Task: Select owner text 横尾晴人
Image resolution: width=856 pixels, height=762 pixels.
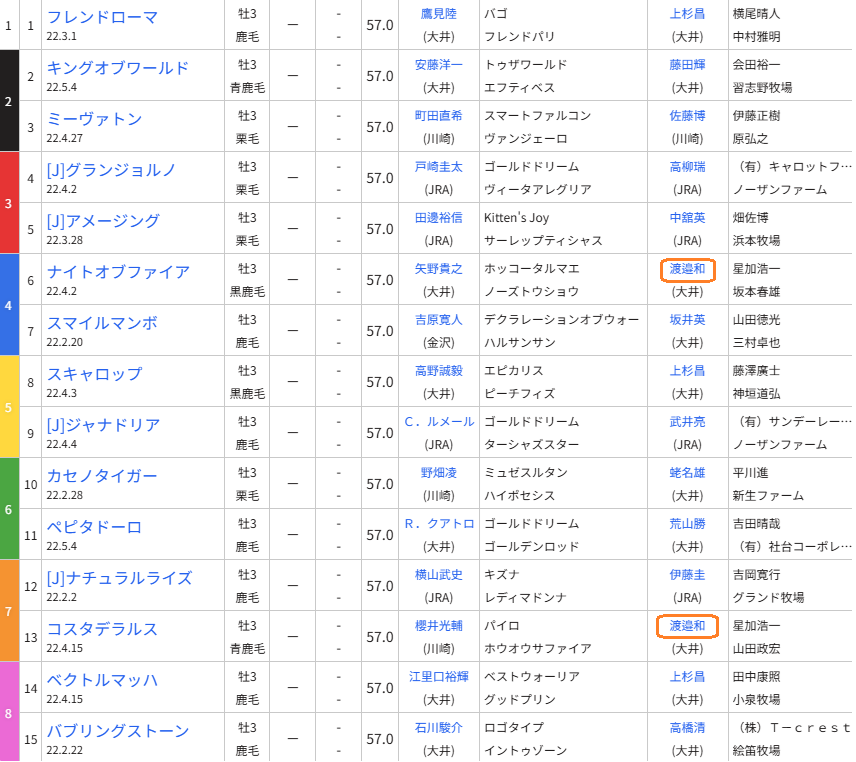Action: (756, 14)
